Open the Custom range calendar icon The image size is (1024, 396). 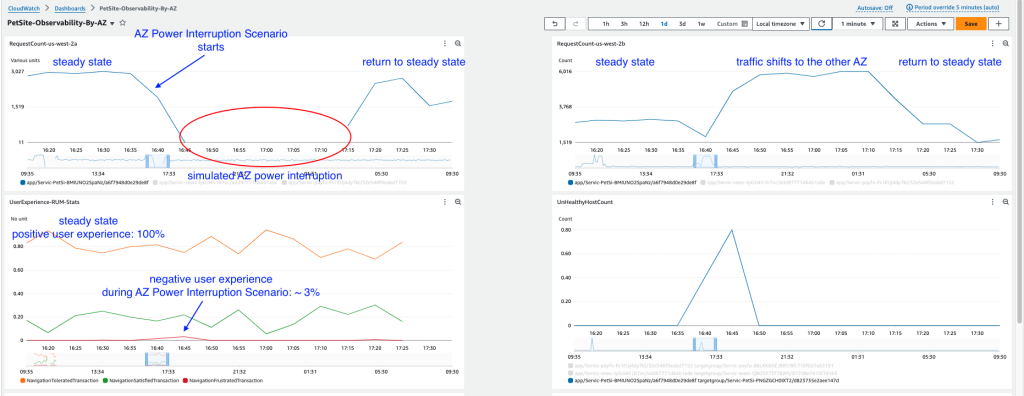744,24
